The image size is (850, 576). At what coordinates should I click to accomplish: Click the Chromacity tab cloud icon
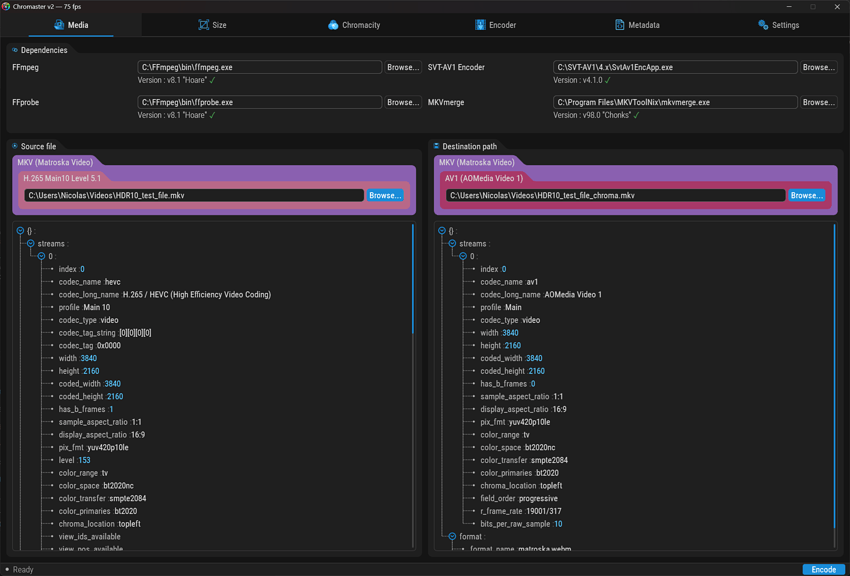coord(333,25)
